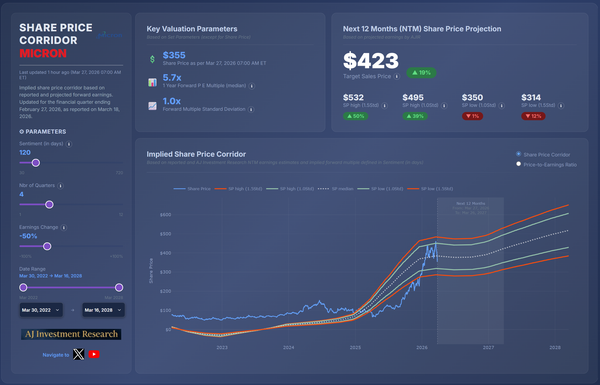
Task: Click the date range text Mar 30, 2022 → Mar 16, 2028
Action: [x=51, y=276]
